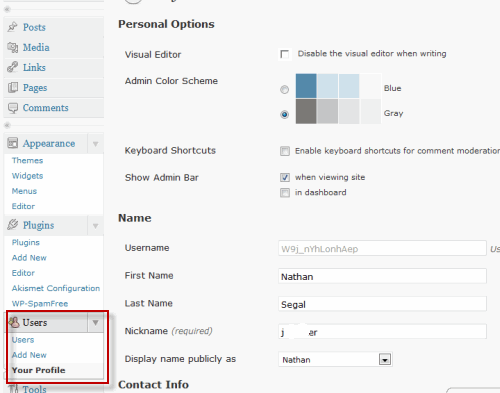Go to Themes under Appearance
The image size is (500, 393).
coord(27,160)
